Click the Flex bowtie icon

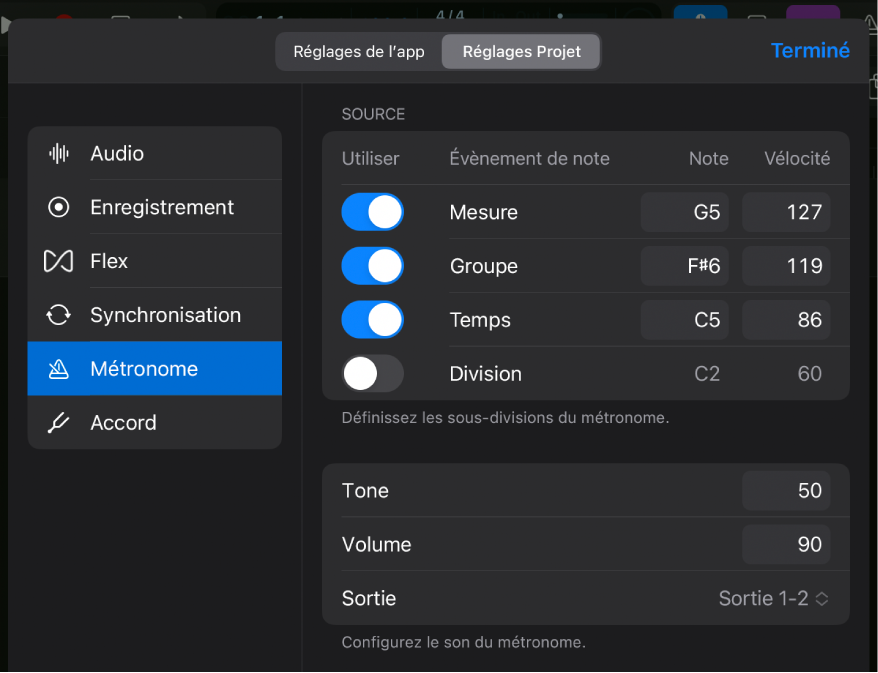[59, 261]
